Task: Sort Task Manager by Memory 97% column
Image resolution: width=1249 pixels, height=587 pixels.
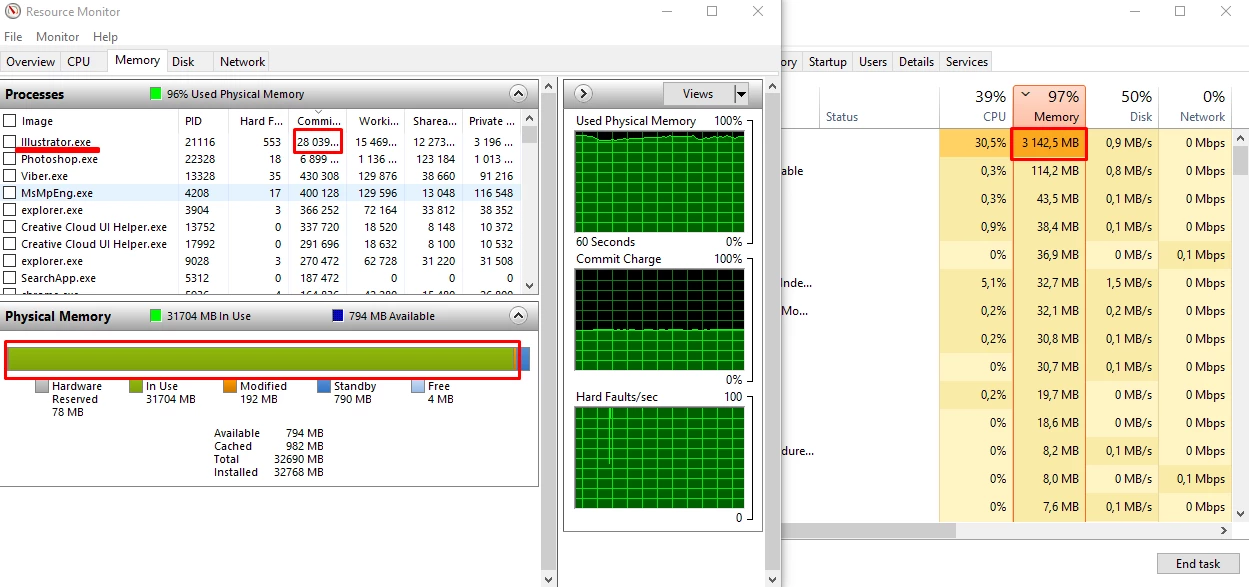Action: point(1049,105)
